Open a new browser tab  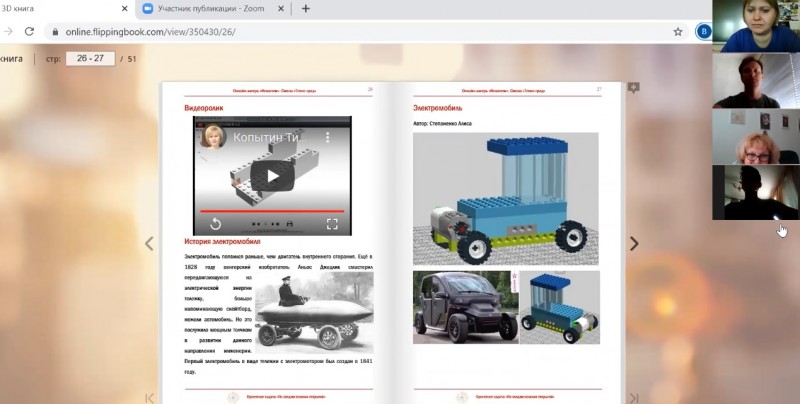[306, 9]
